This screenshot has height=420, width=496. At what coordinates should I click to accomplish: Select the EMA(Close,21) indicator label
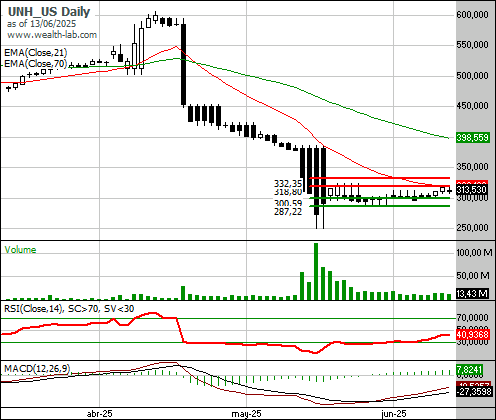(x=36, y=53)
